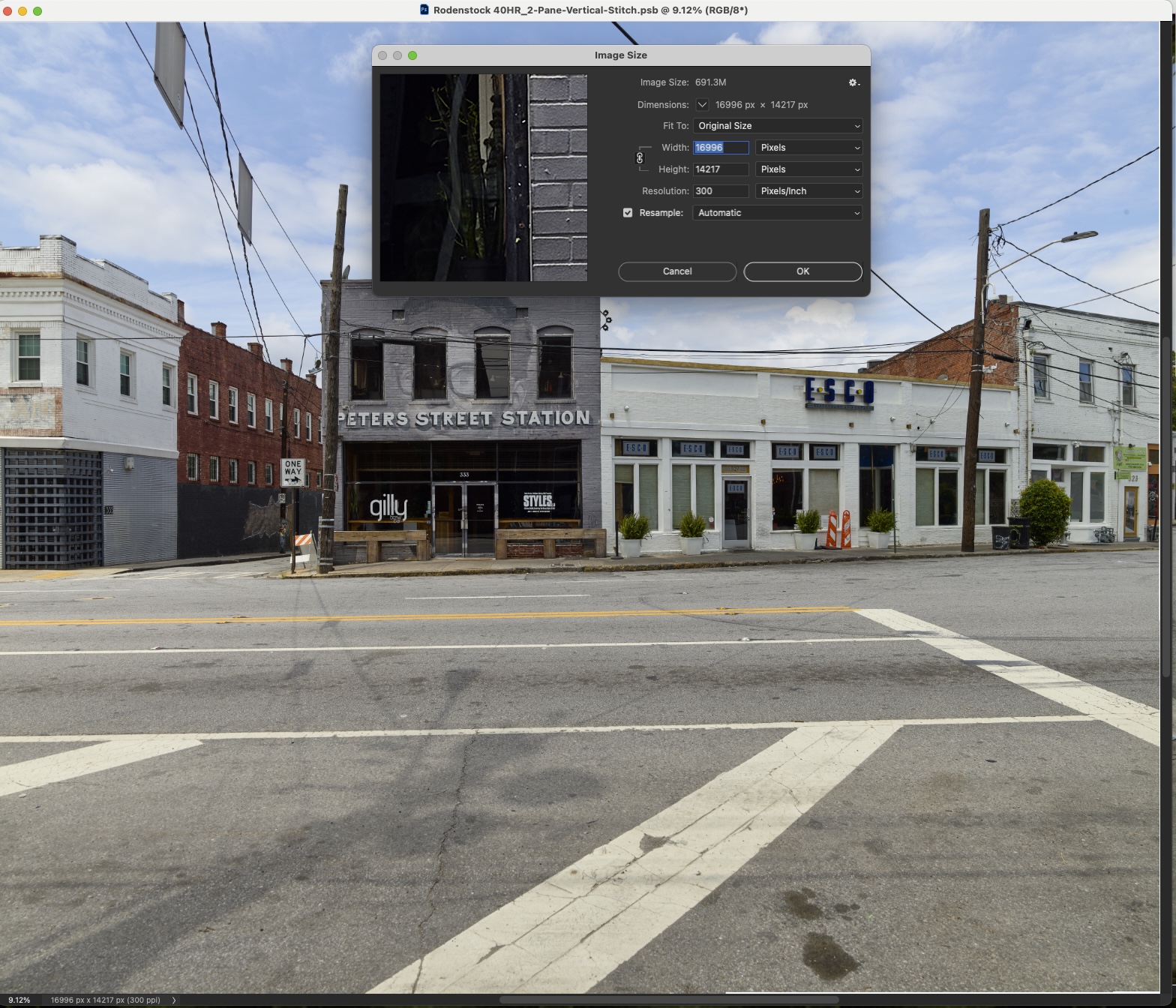The width and height of the screenshot is (1176, 1008).
Task: Click the green zoom button on Image Size dialog
Action: [x=412, y=55]
